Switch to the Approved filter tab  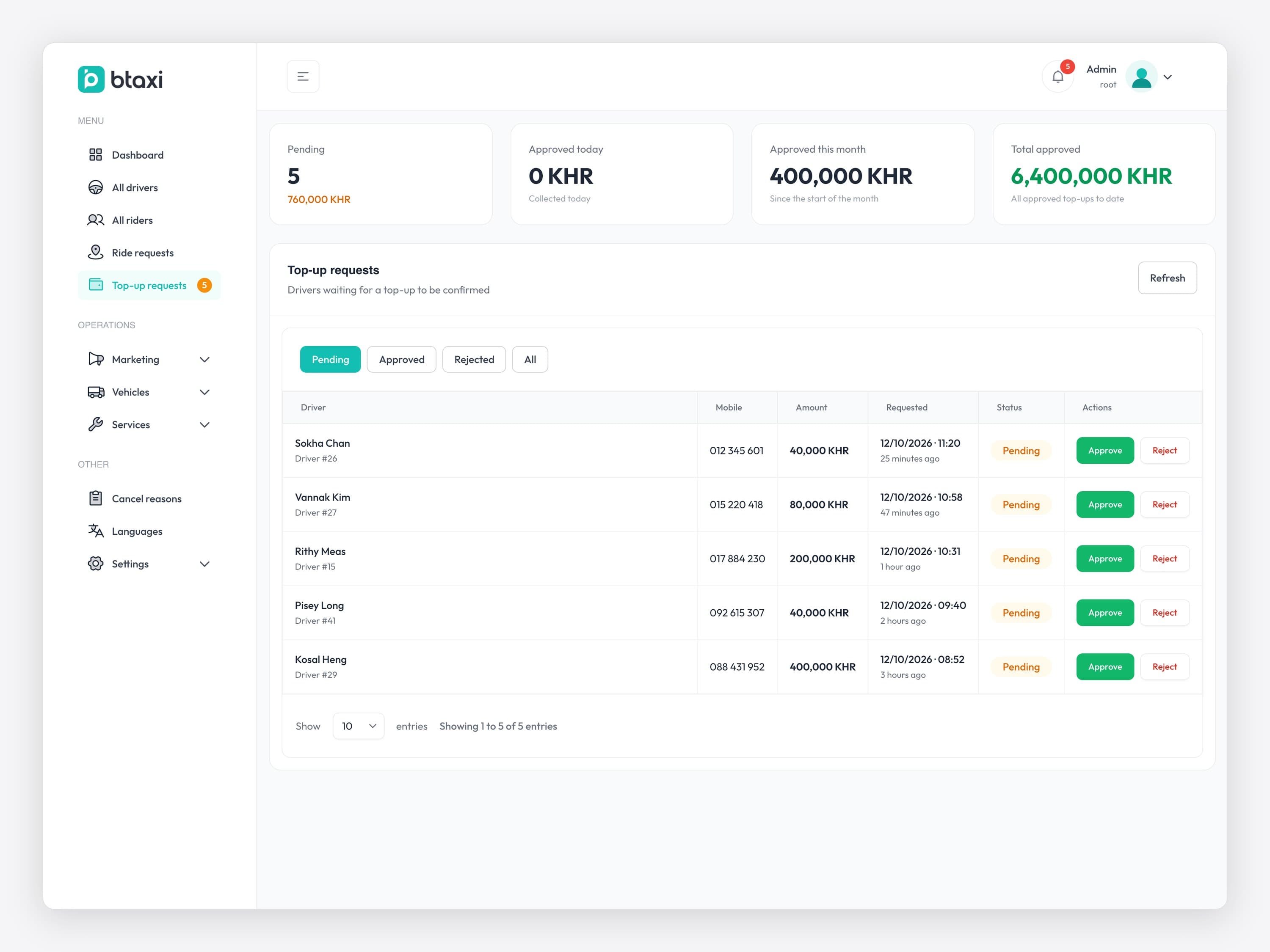click(401, 359)
